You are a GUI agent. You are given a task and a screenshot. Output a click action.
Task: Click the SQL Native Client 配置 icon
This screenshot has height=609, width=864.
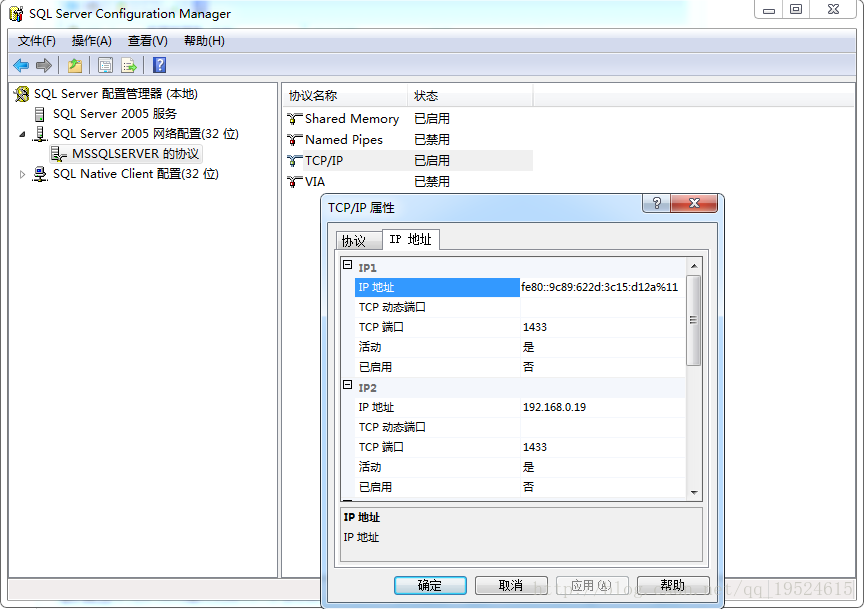40,174
